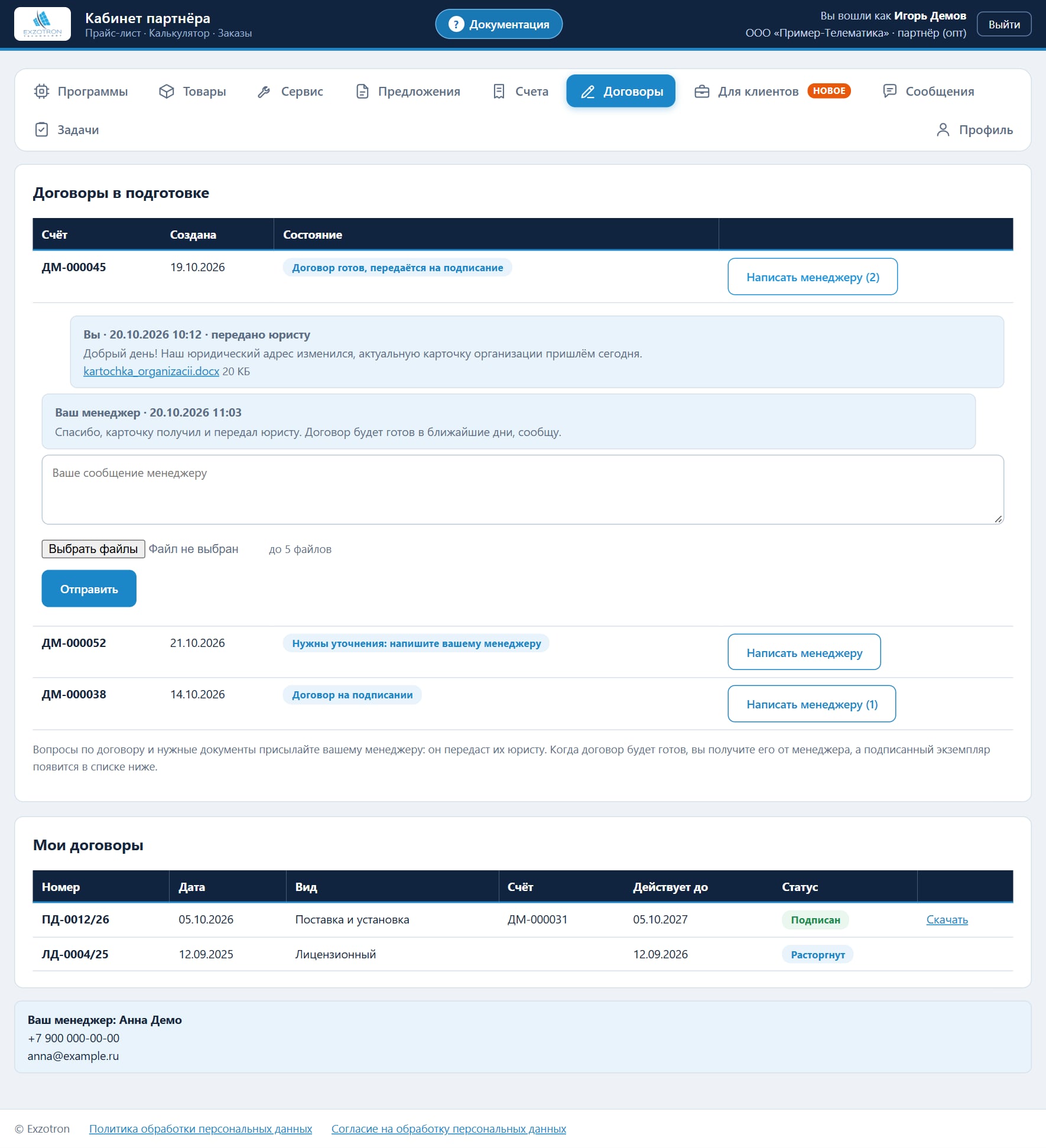This screenshot has height=1148, width=1046.
Task: Click the Программы chip icon
Action: [41, 92]
